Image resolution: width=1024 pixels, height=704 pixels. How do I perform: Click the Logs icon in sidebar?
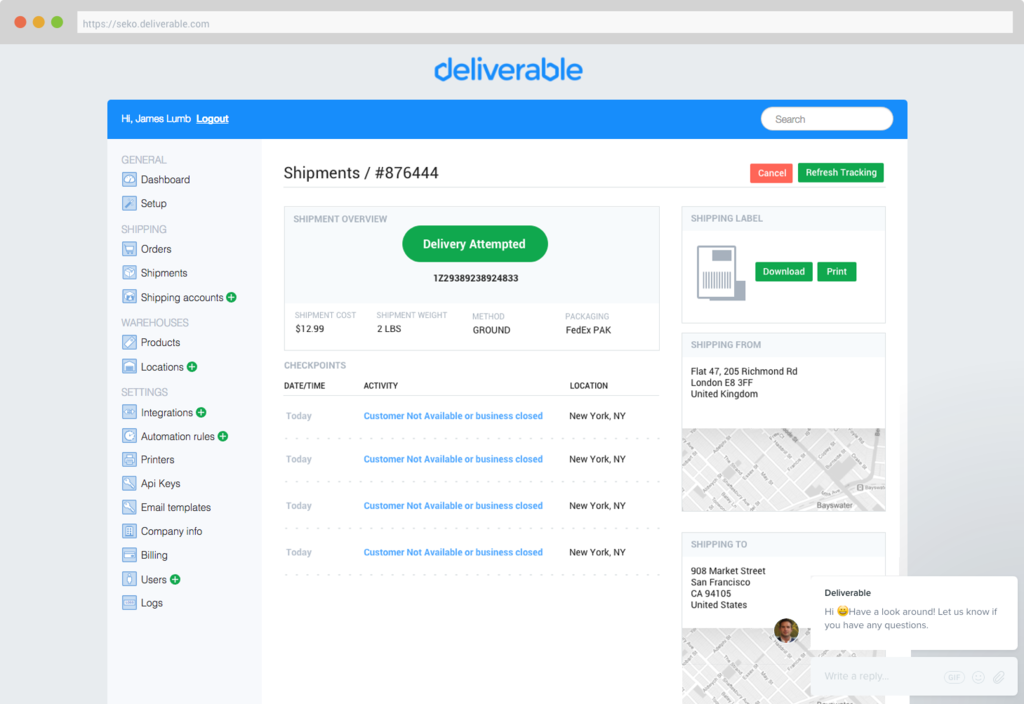point(129,603)
